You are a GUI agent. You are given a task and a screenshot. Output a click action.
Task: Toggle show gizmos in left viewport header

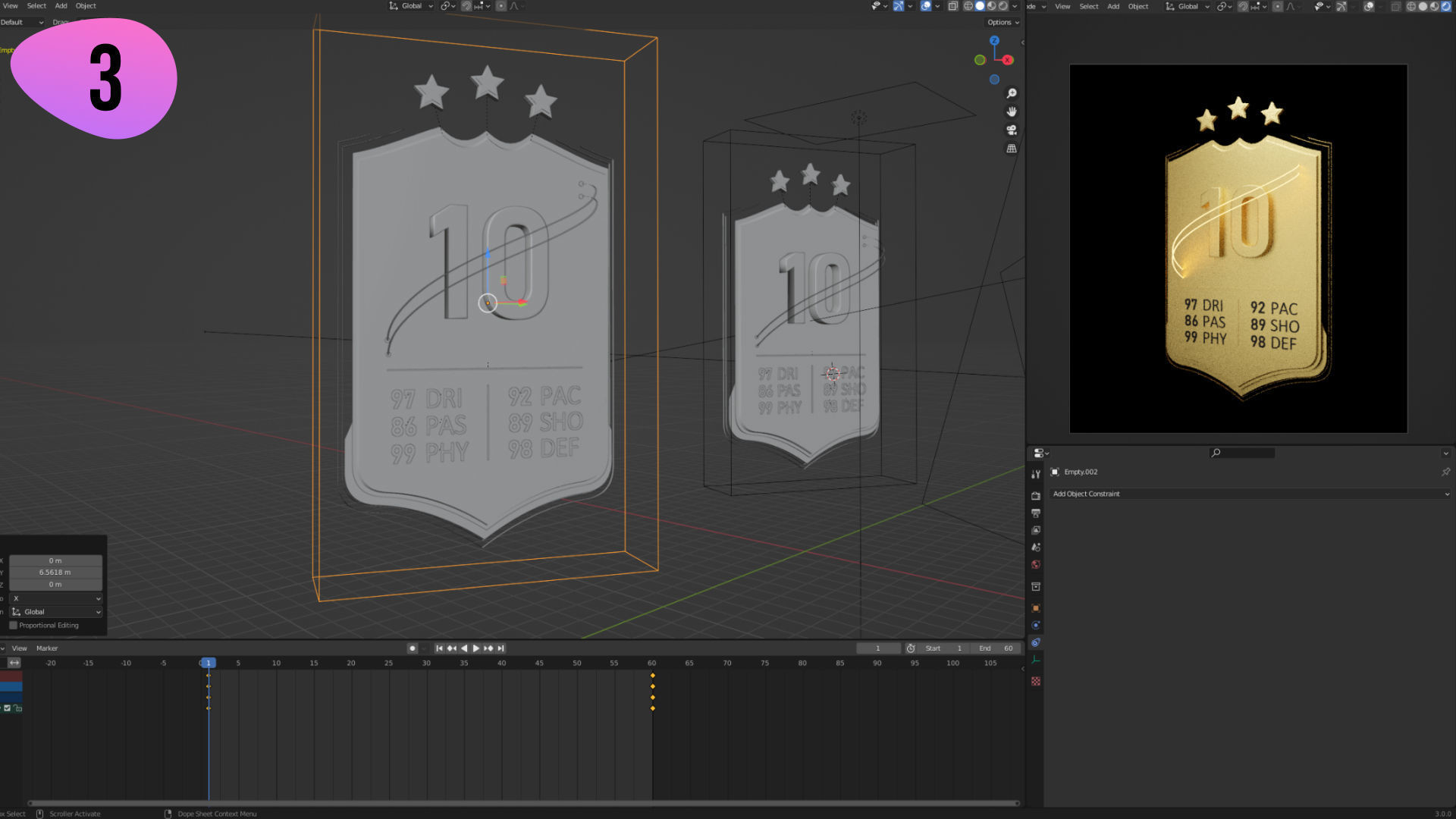(x=898, y=6)
